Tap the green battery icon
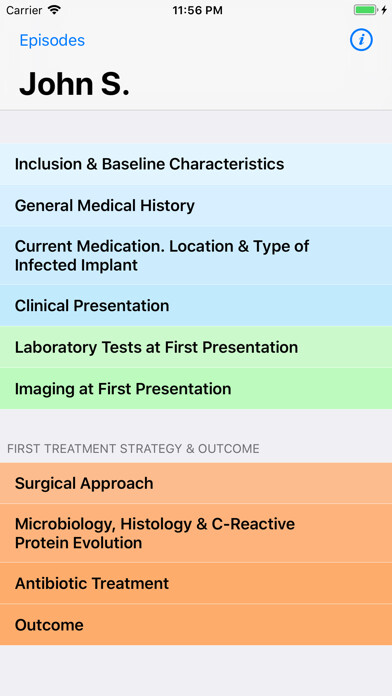The image size is (392, 696). pyautogui.click(x=365, y=10)
